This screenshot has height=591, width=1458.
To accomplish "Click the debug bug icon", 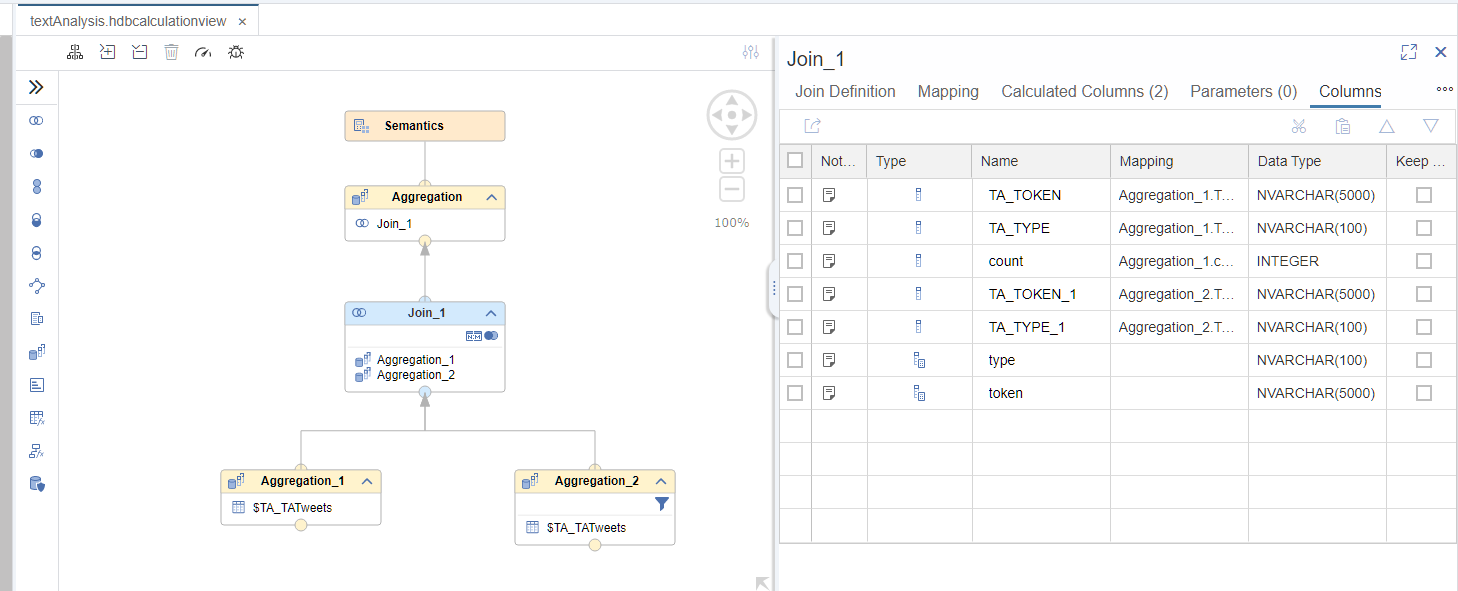I will (x=236, y=52).
